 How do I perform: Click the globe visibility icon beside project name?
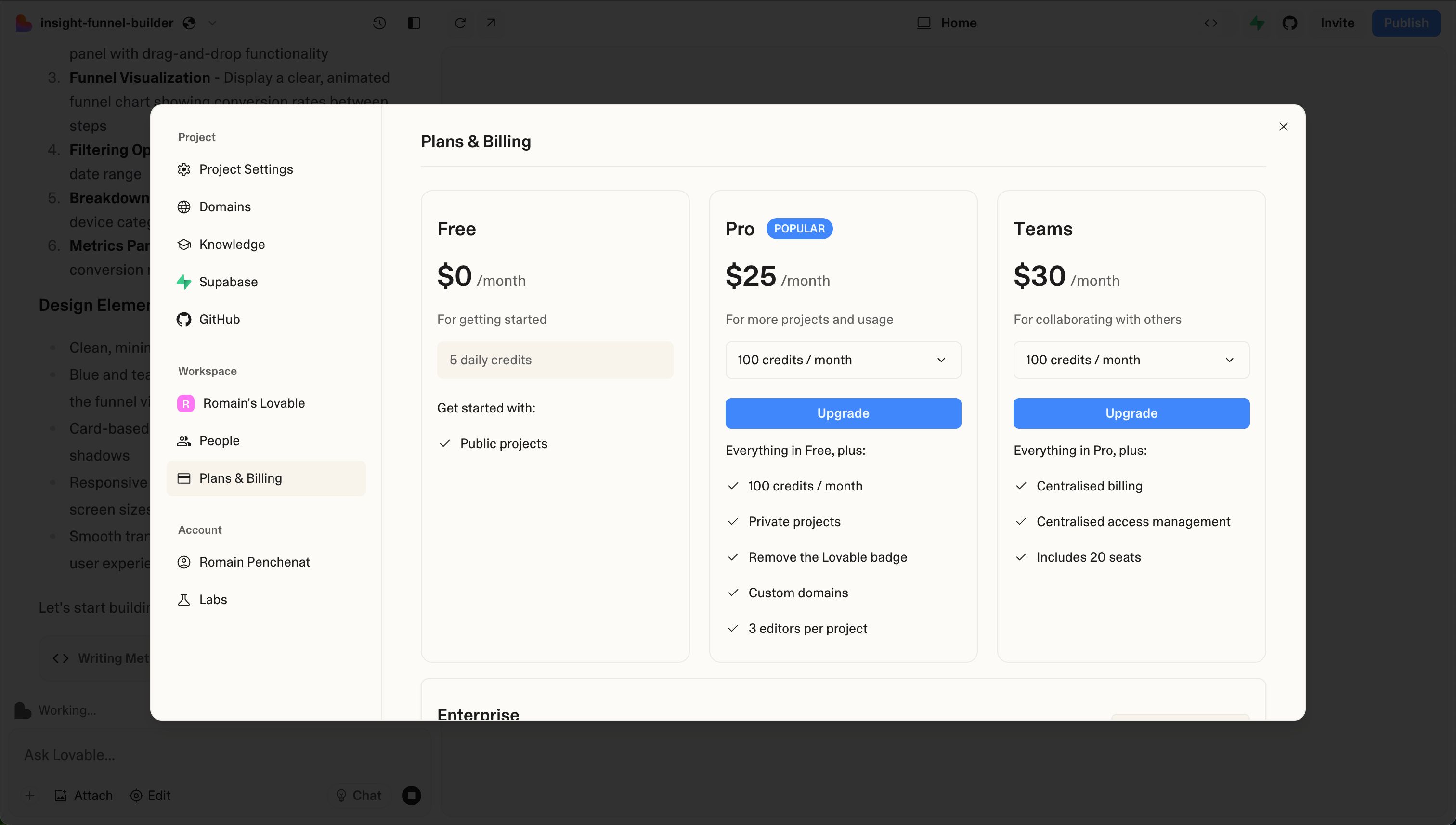pos(189,23)
